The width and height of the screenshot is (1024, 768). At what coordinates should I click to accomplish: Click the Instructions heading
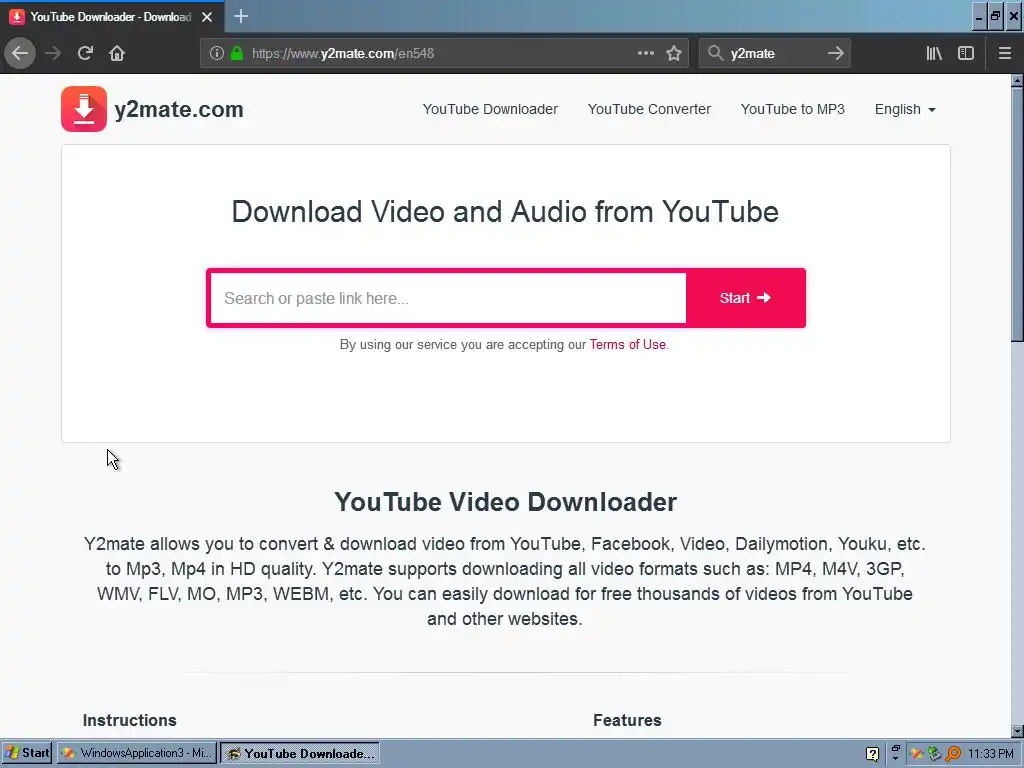coord(129,720)
